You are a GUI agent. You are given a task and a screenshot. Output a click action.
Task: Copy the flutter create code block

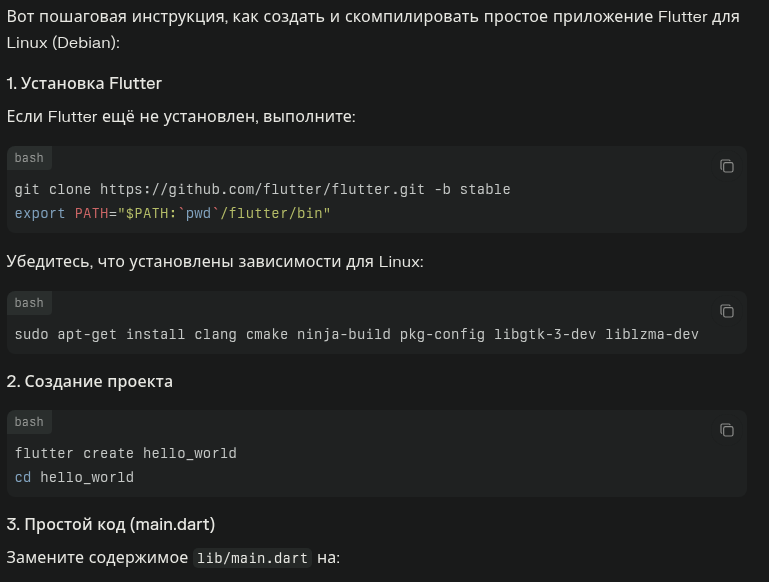(x=727, y=430)
